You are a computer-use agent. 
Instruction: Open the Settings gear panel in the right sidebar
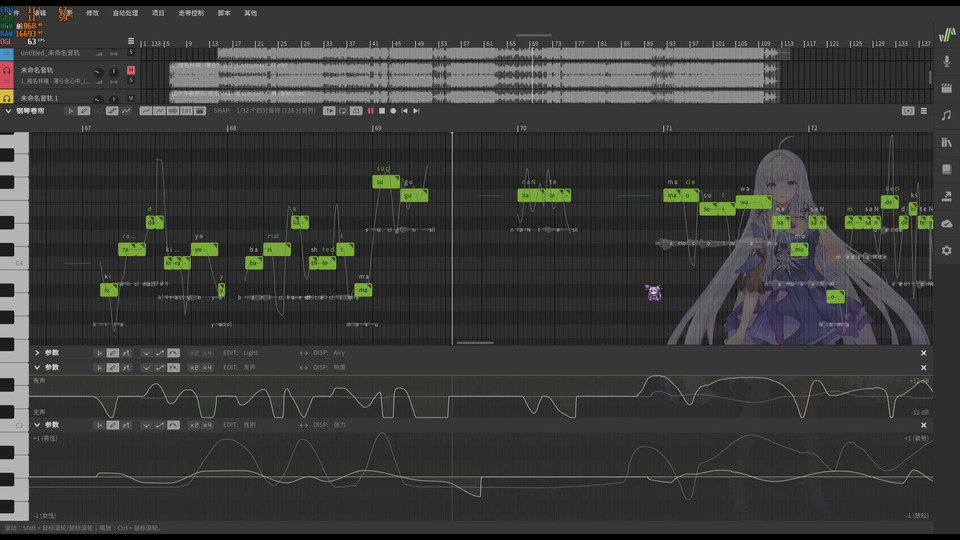(x=947, y=250)
